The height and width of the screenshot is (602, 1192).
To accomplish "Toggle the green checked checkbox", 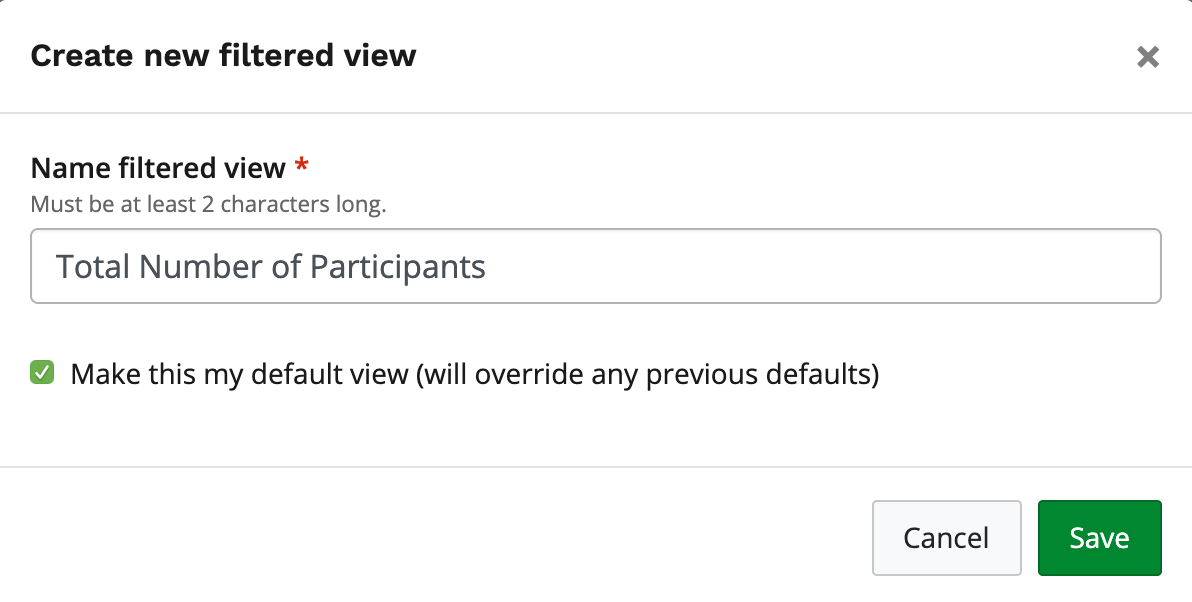I will click(42, 374).
